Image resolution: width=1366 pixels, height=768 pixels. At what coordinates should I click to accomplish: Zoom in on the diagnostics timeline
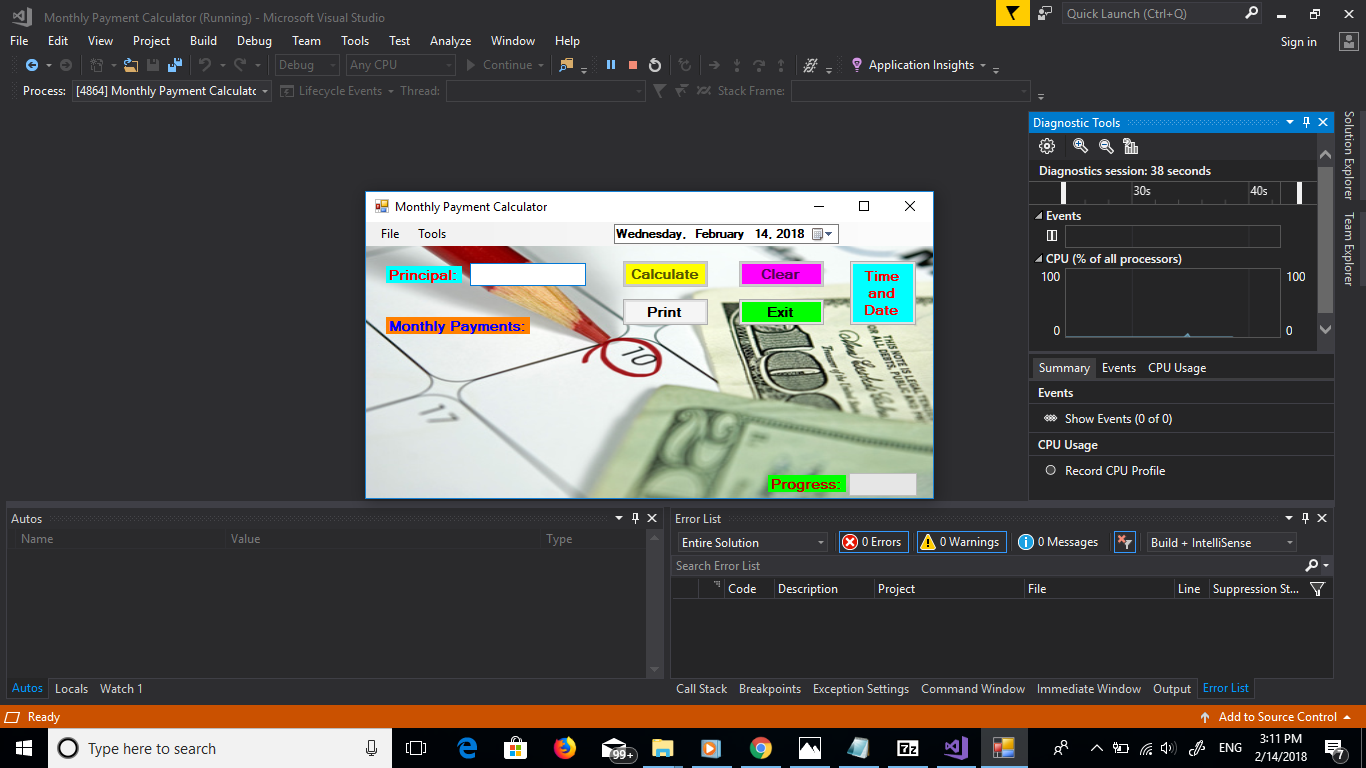[x=1079, y=145]
